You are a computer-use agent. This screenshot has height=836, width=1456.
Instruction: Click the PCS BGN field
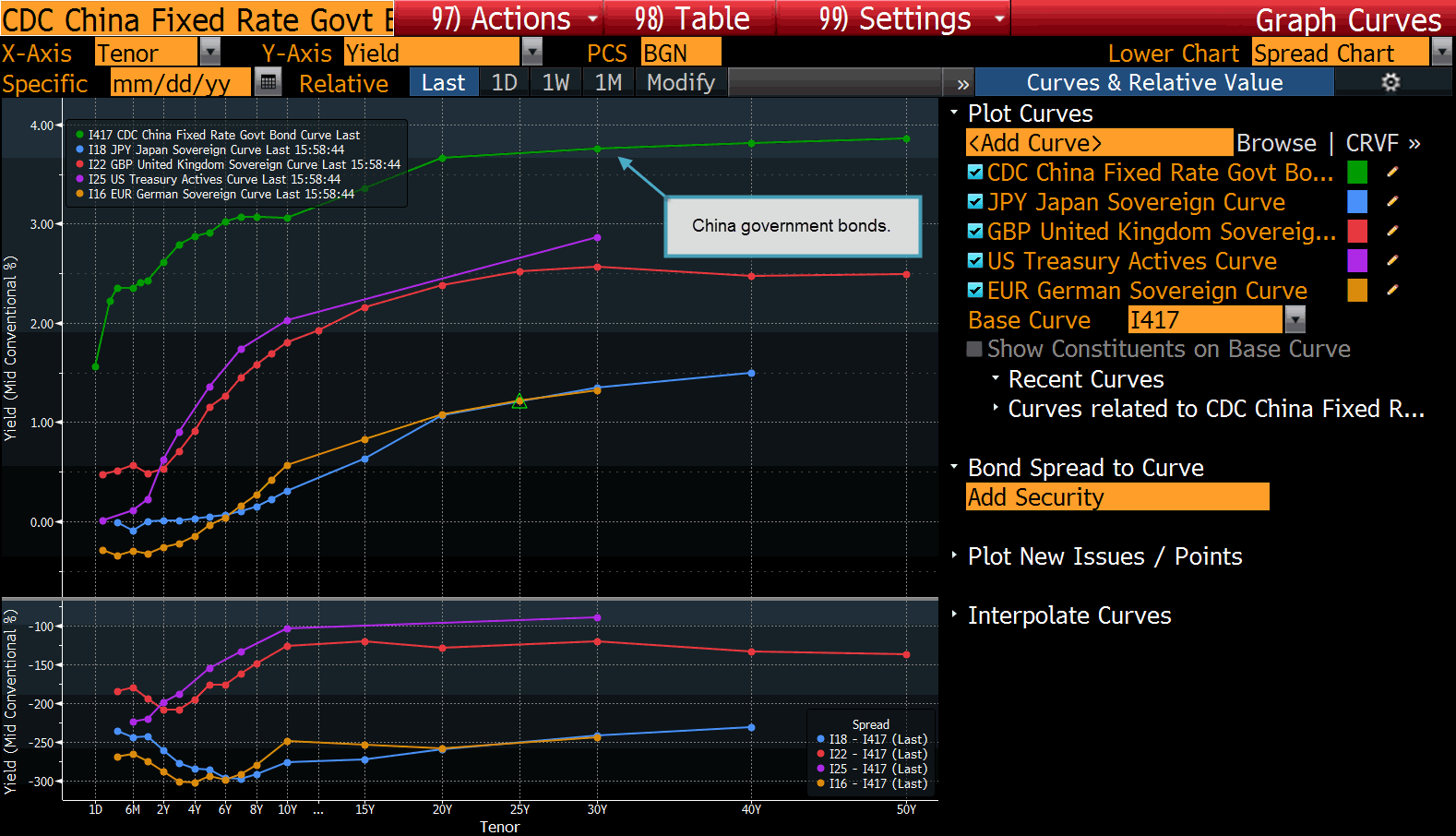[x=681, y=53]
